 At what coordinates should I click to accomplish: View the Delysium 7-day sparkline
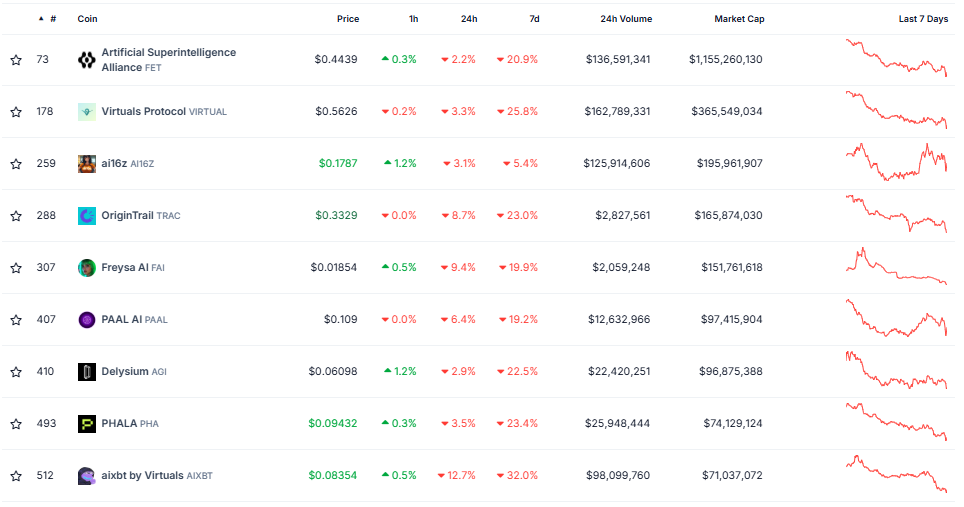(896, 370)
